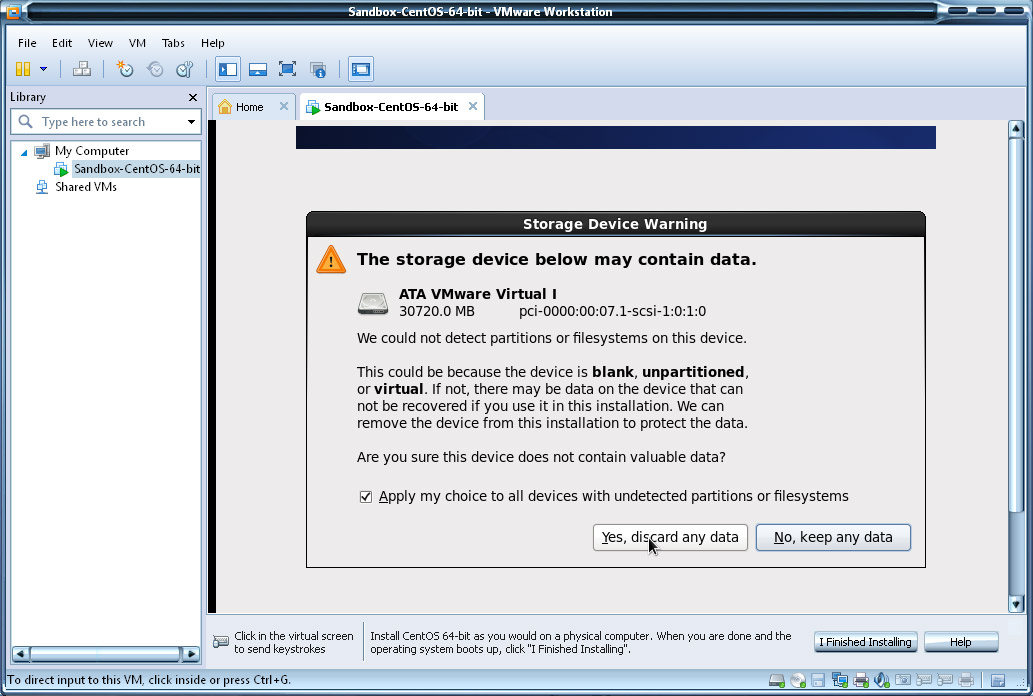This screenshot has width=1033, height=696.
Task: Open the File menu
Action: (x=27, y=43)
